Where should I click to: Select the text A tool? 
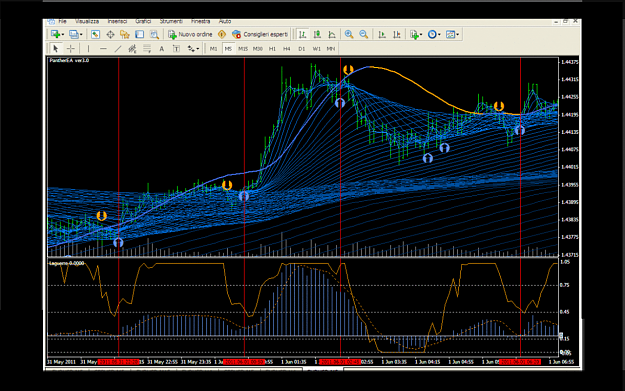coord(161,49)
